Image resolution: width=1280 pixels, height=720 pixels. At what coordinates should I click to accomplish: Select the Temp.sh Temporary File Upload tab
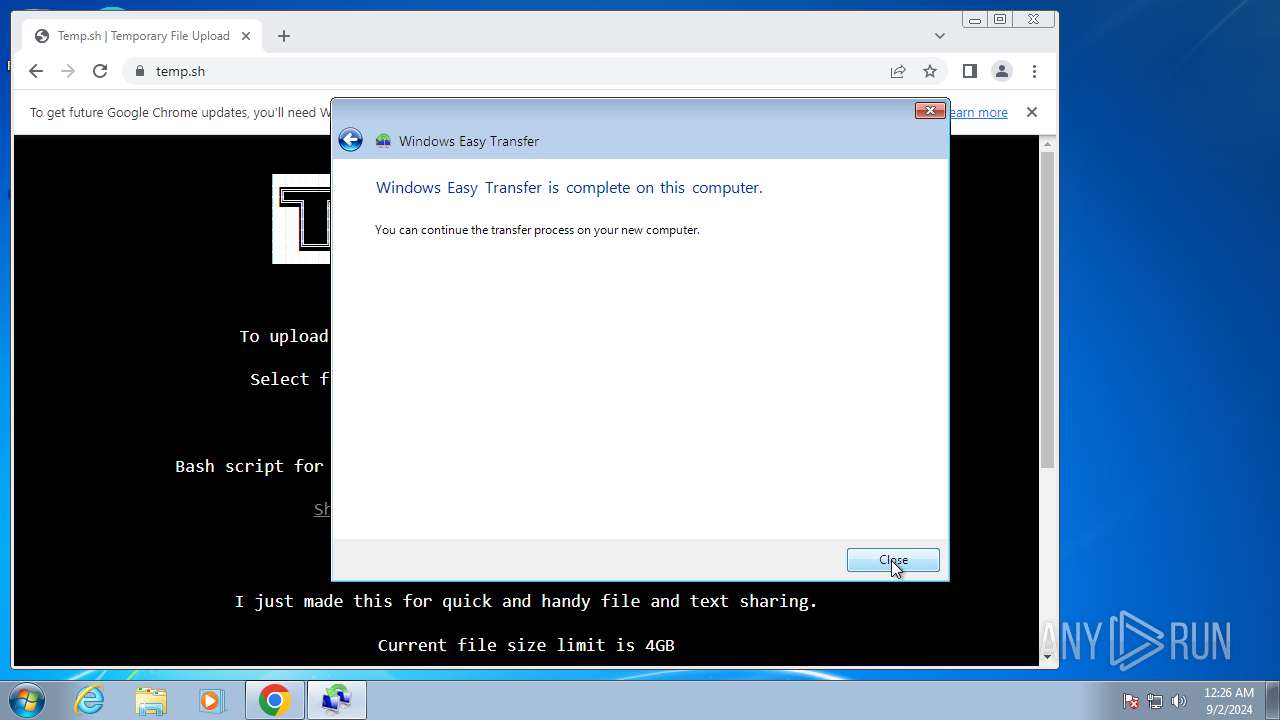click(x=143, y=36)
